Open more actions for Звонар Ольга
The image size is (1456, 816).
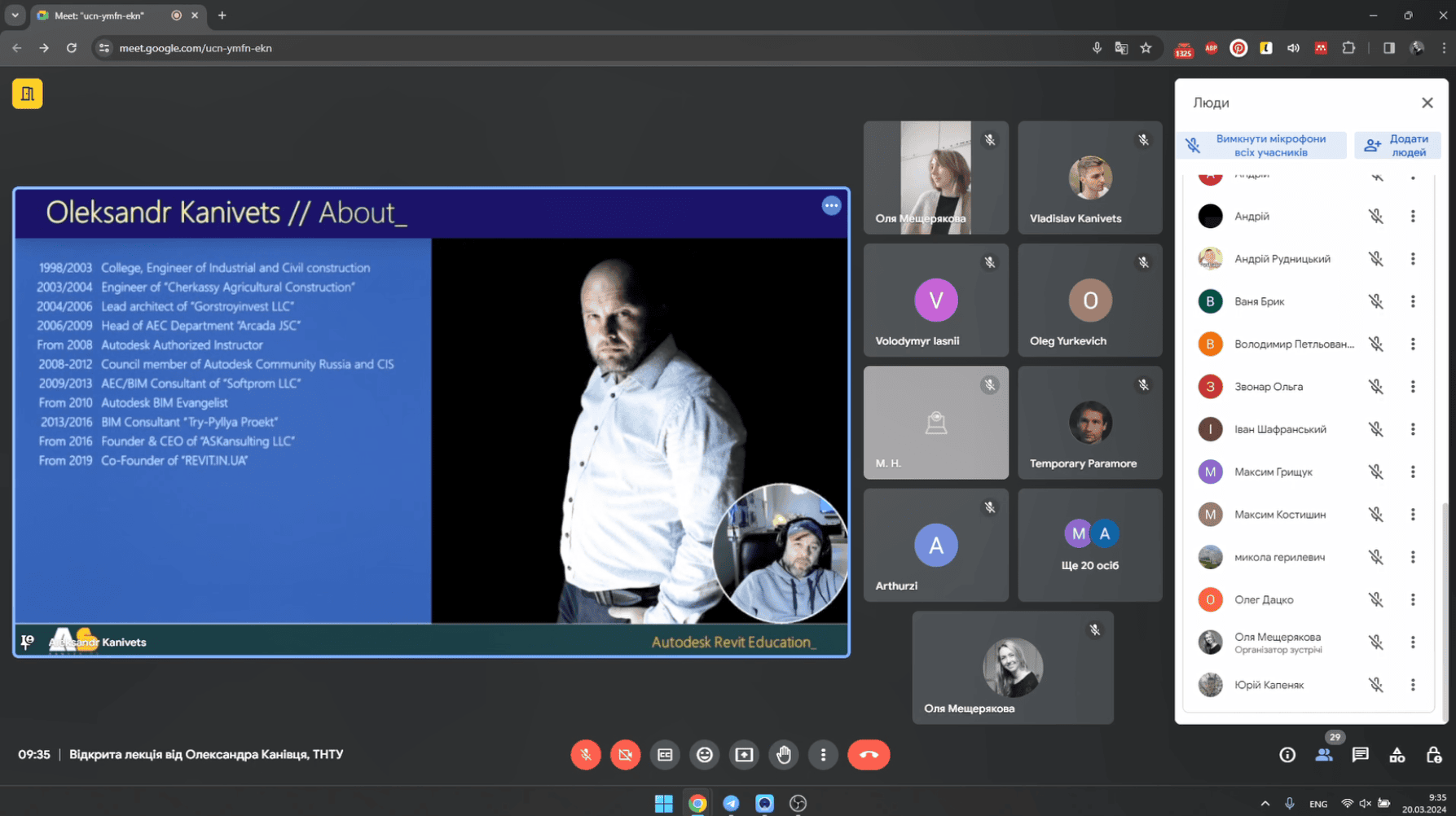click(x=1413, y=387)
